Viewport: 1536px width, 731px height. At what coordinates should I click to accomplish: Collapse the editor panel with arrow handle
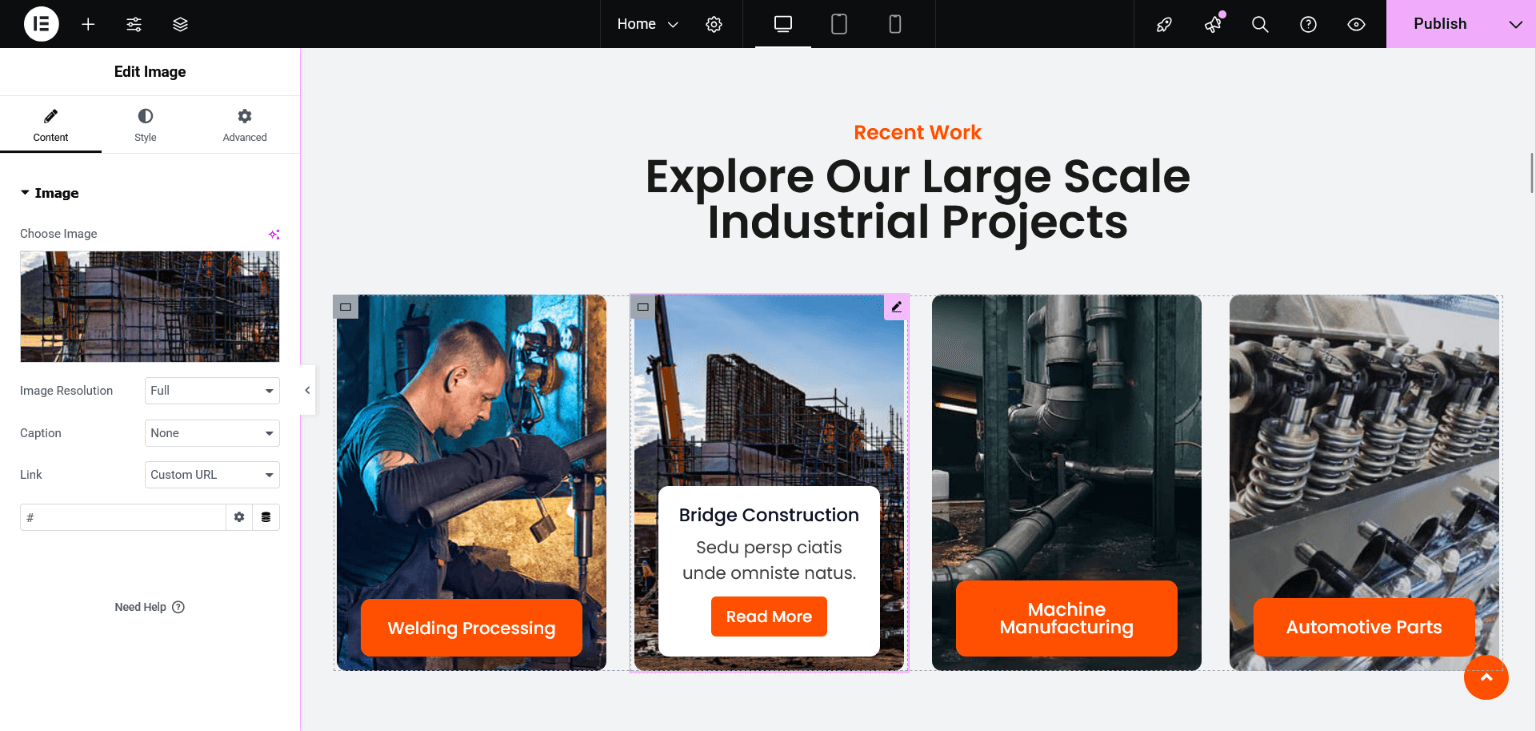click(307, 390)
